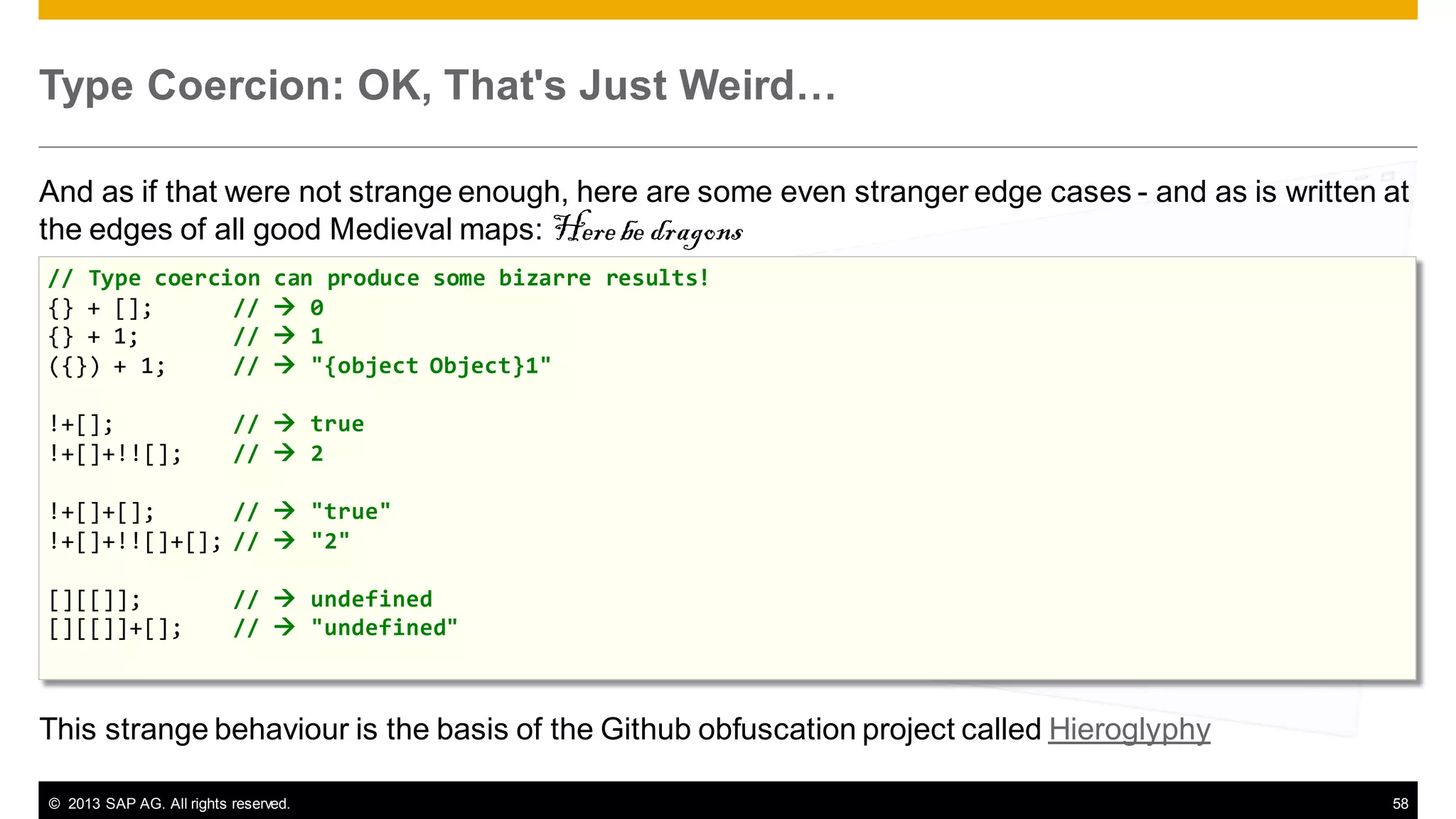The image size is (1456, 819).
Task: Click the quoted result '"undefined"'
Action: [x=385, y=628]
